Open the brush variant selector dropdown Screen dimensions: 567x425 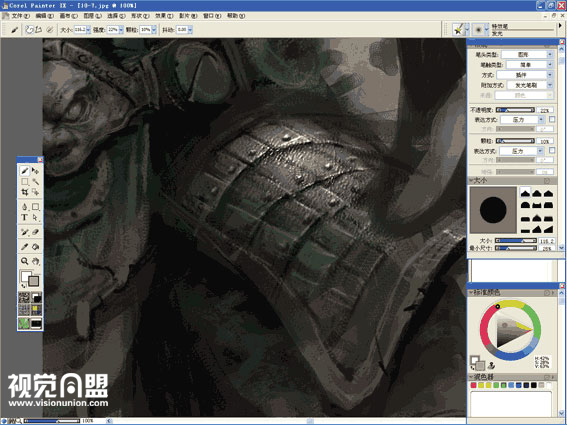[x=486, y=30]
